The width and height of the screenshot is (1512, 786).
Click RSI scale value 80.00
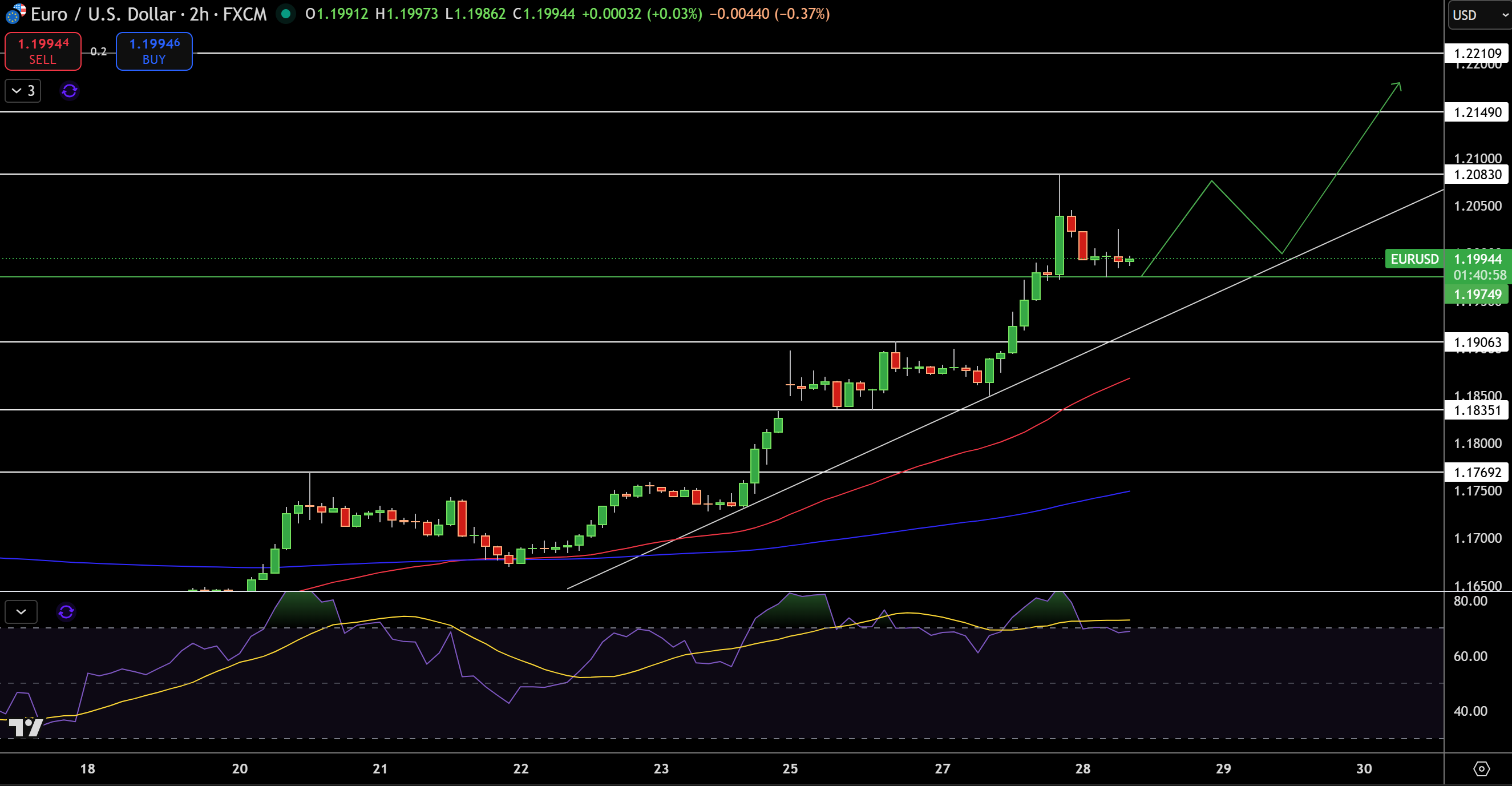[1470, 601]
